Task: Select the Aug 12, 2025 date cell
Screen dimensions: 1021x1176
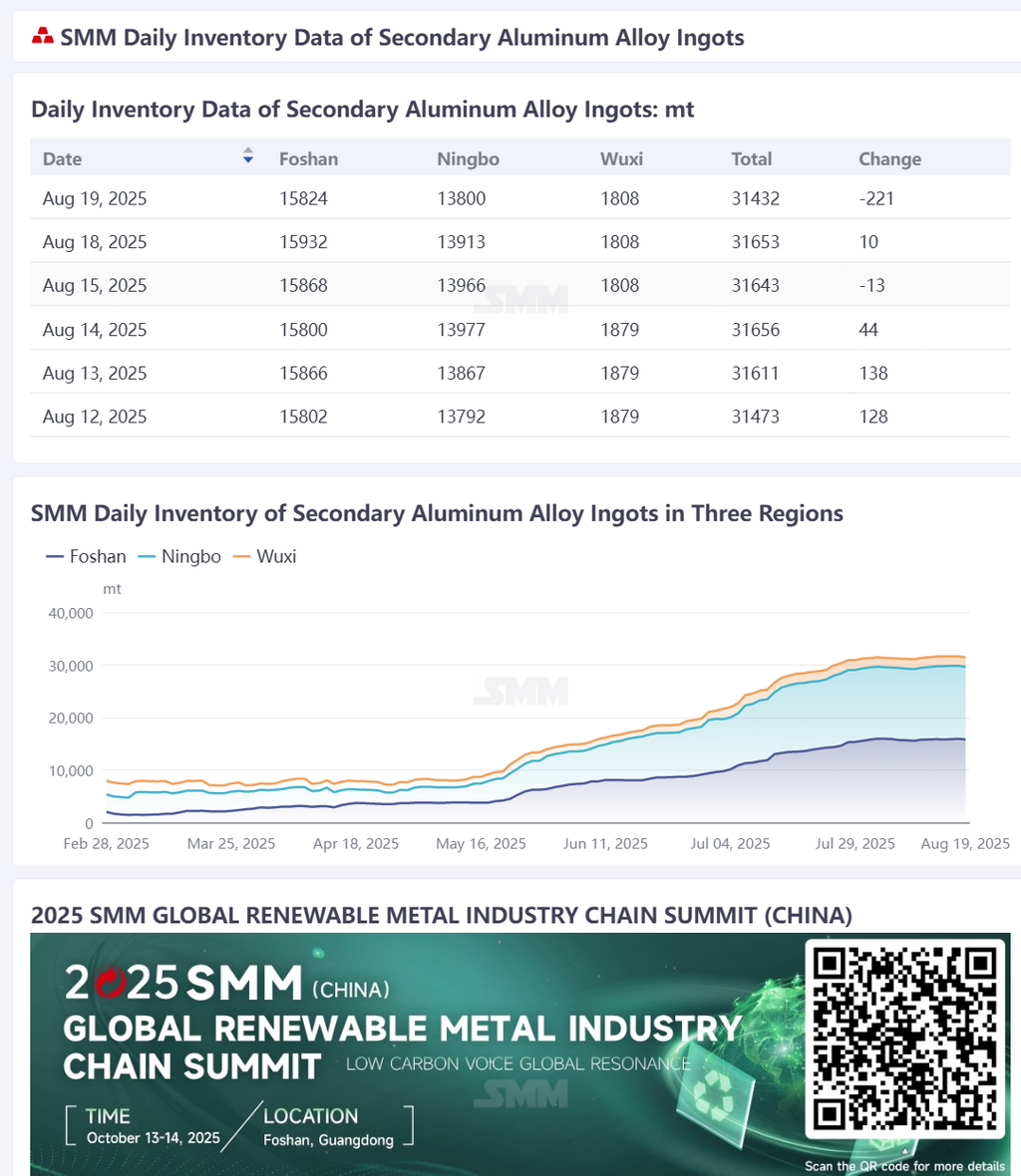Action: pos(95,417)
